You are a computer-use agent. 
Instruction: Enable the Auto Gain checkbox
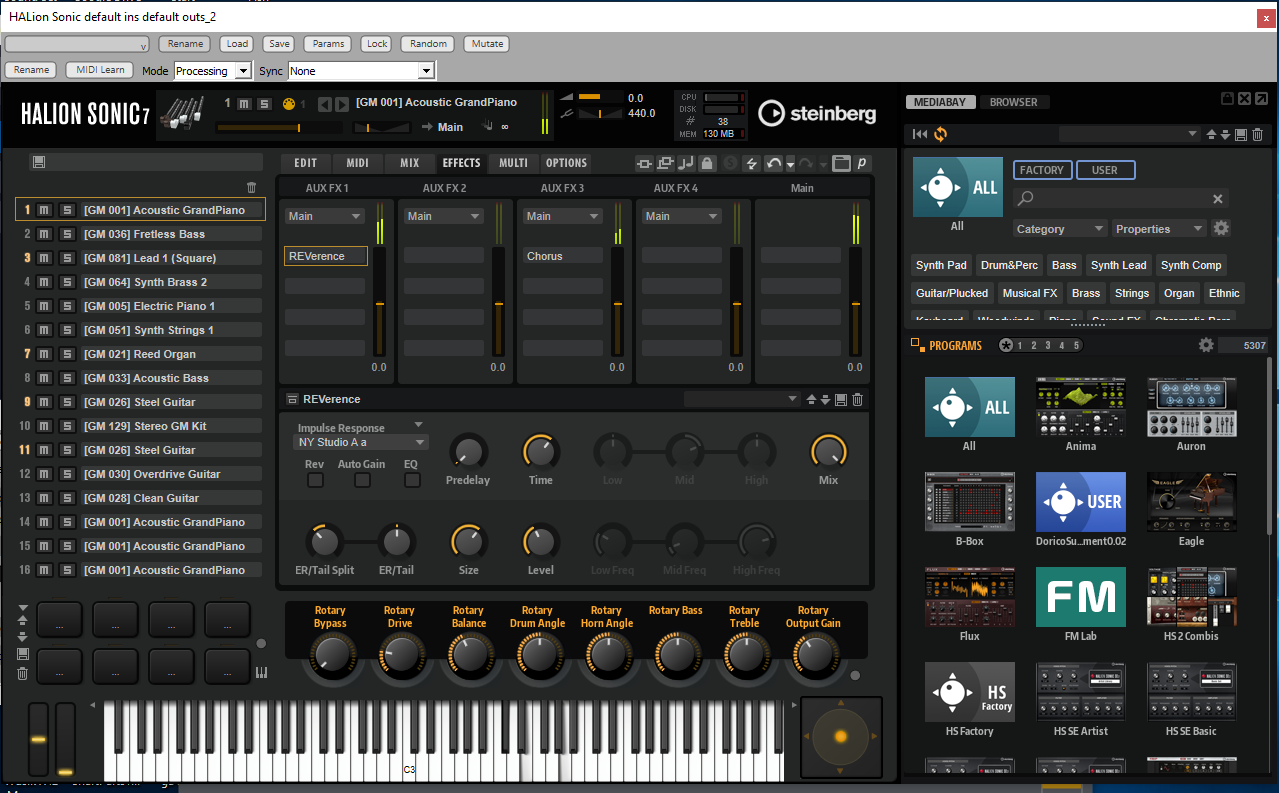pyautogui.click(x=362, y=481)
